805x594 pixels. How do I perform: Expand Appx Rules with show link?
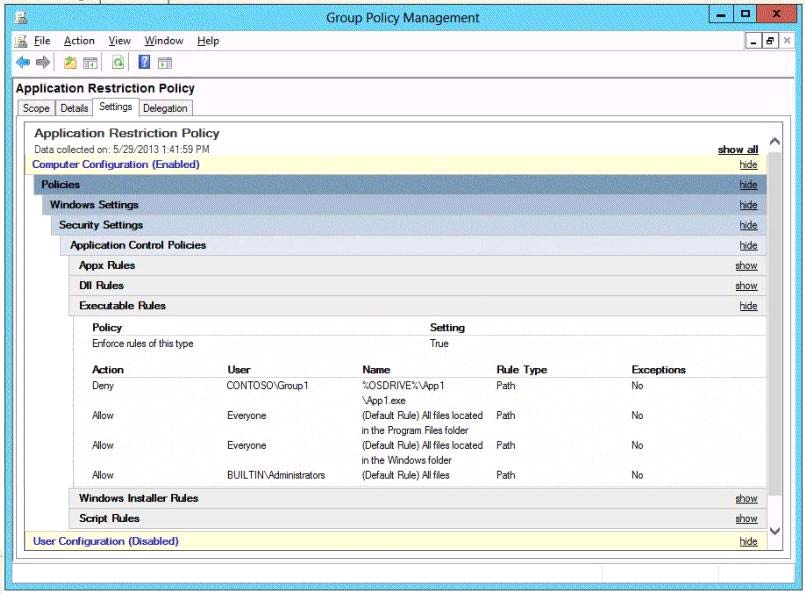coord(746,266)
